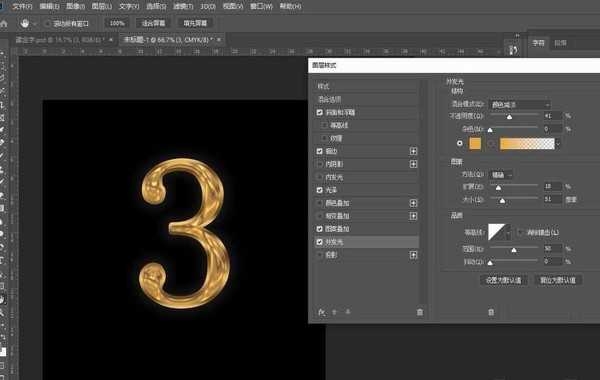The height and width of the screenshot is (380, 600).
Task: Click the 范围 range slider handle
Action: 514,250
